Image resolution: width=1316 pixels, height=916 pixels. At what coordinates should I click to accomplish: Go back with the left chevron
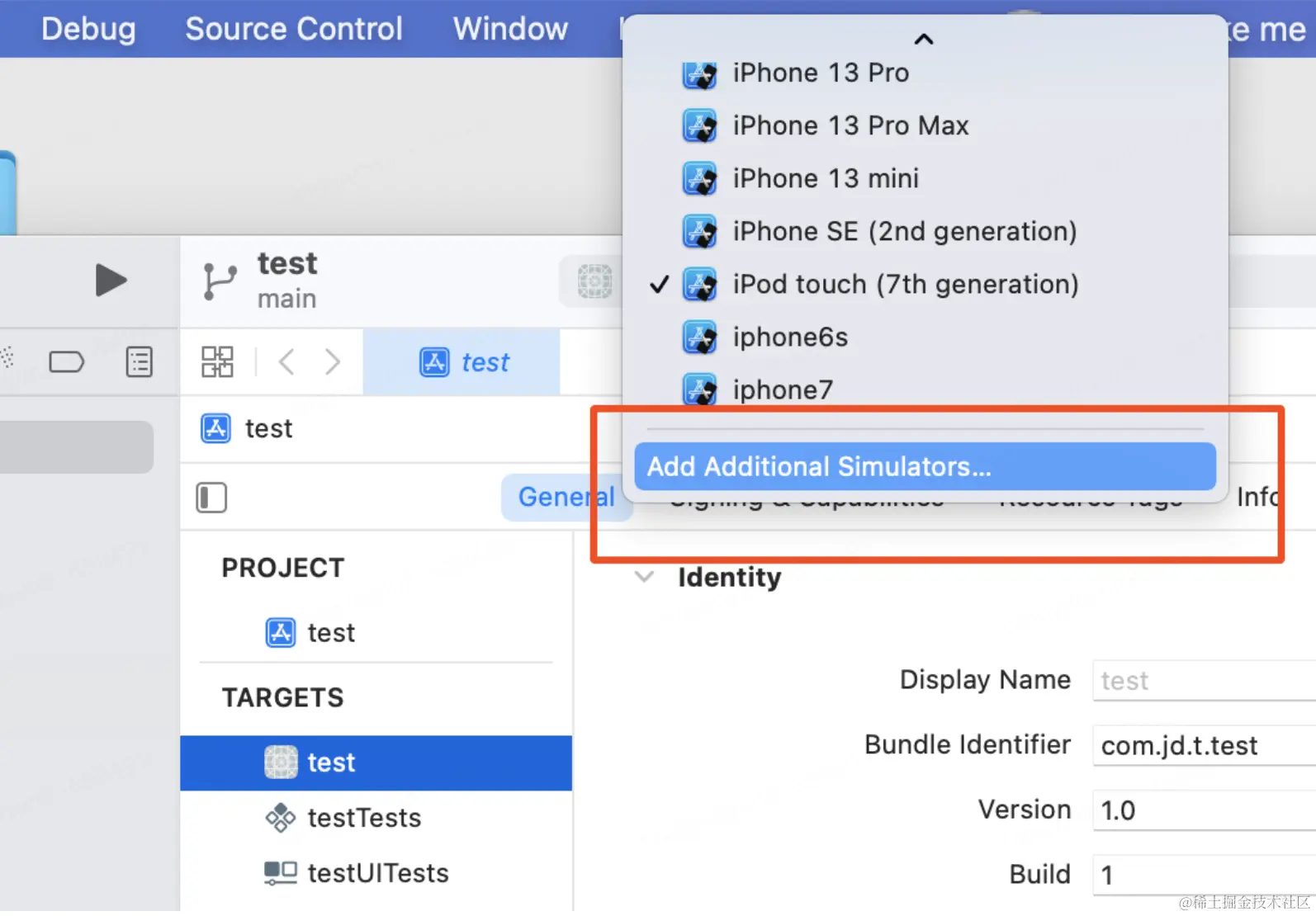pyautogui.click(x=286, y=361)
